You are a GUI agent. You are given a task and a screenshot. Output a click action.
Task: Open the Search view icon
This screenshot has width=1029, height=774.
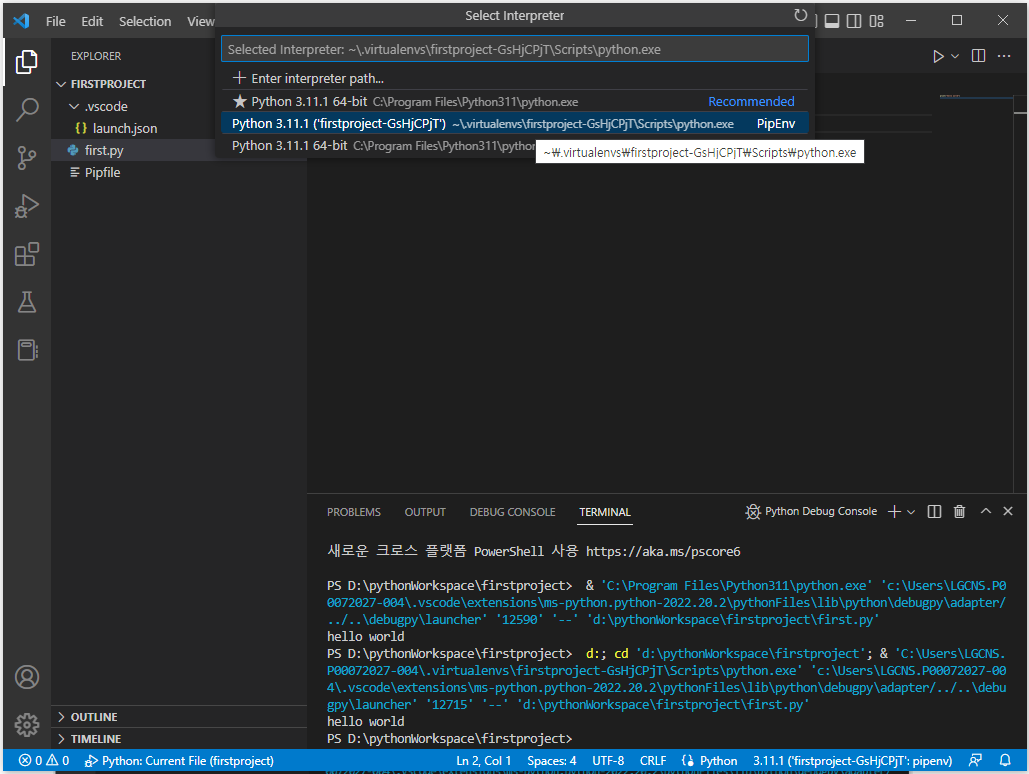point(26,110)
